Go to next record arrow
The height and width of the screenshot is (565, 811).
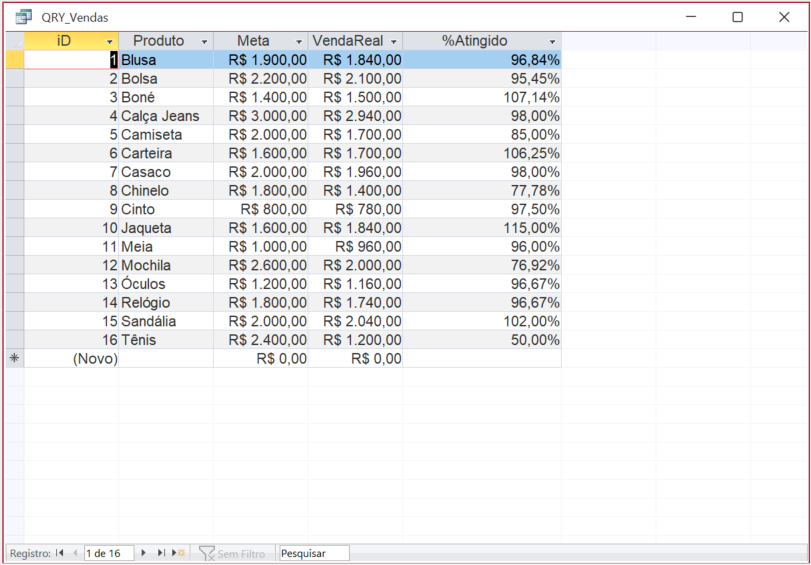point(144,553)
